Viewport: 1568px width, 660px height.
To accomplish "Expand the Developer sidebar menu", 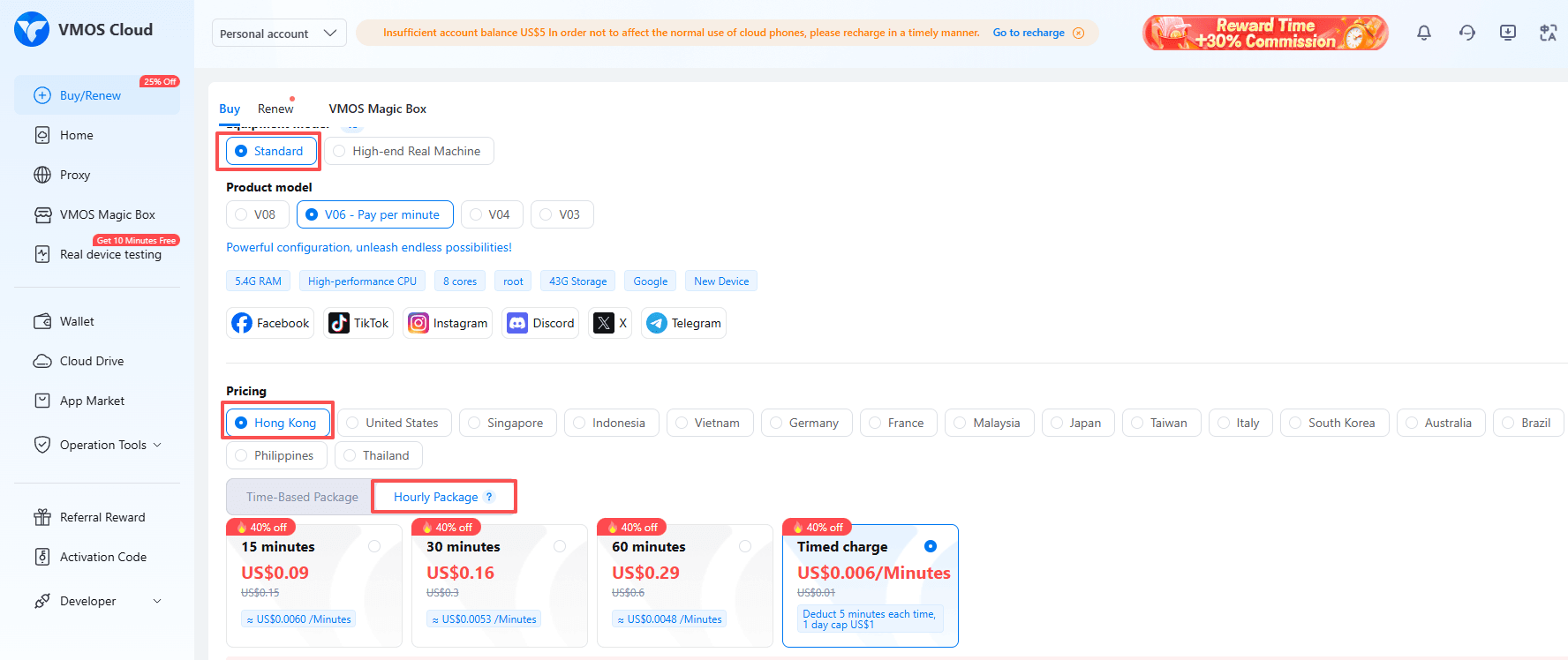I will point(97,601).
